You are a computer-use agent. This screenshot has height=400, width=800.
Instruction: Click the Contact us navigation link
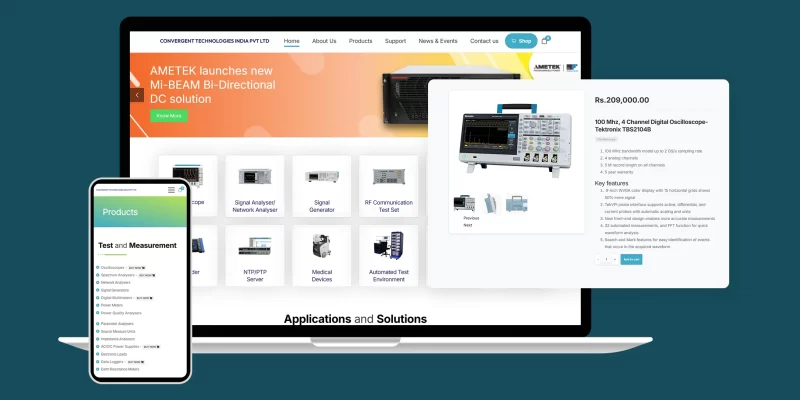point(484,41)
